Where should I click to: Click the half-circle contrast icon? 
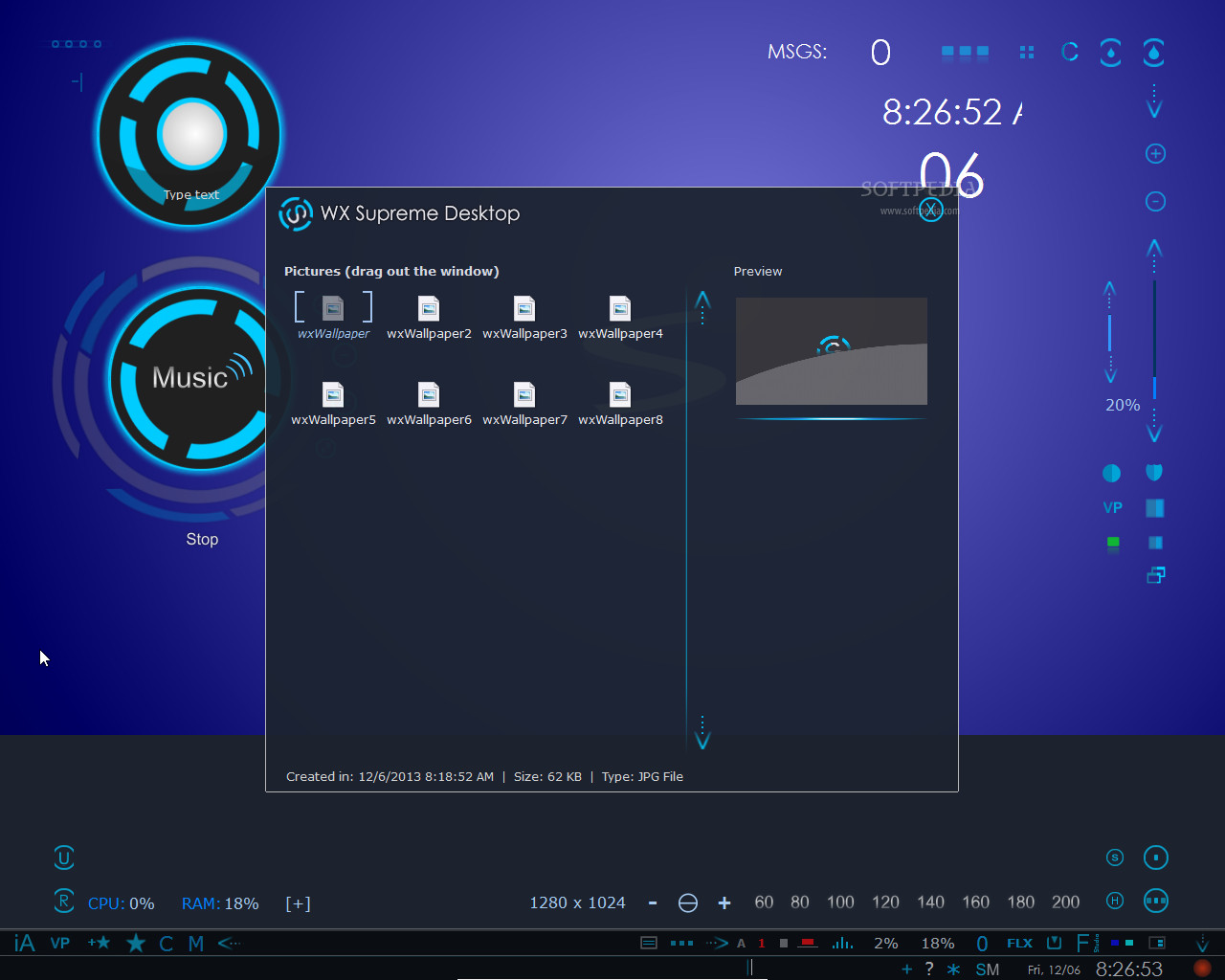click(1111, 473)
